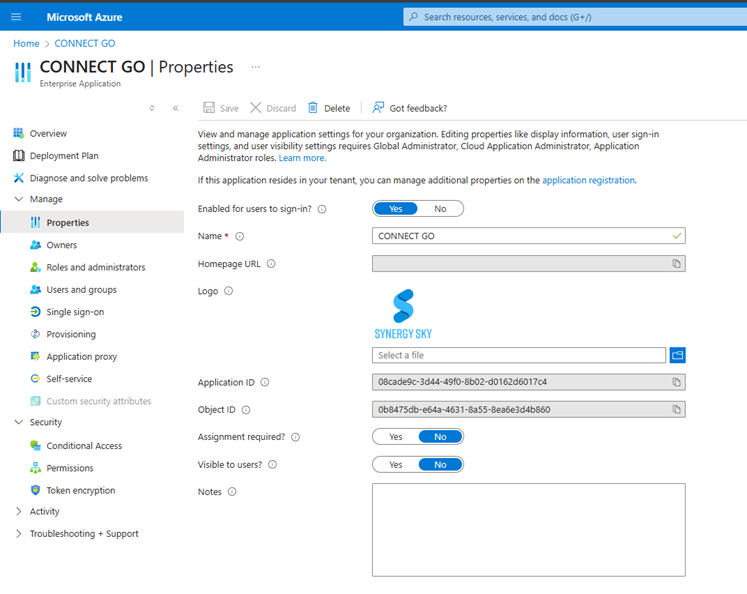Image resolution: width=747 pixels, height=594 pixels.
Task: Show info tooltip for Name
Action: click(240, 236)
